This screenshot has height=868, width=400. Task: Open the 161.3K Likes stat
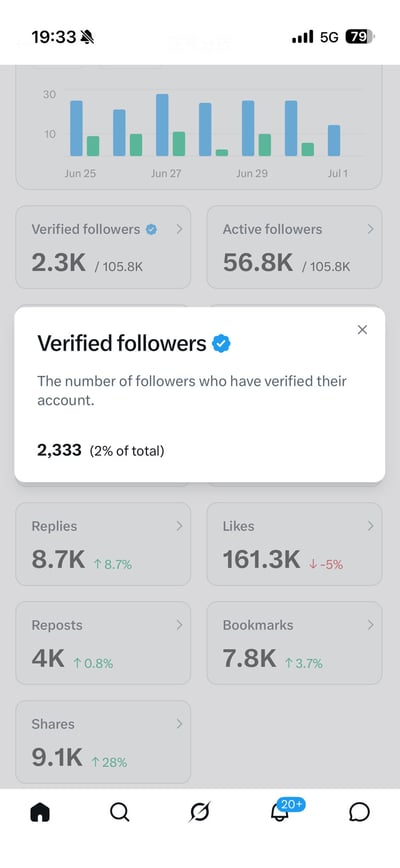261,560
